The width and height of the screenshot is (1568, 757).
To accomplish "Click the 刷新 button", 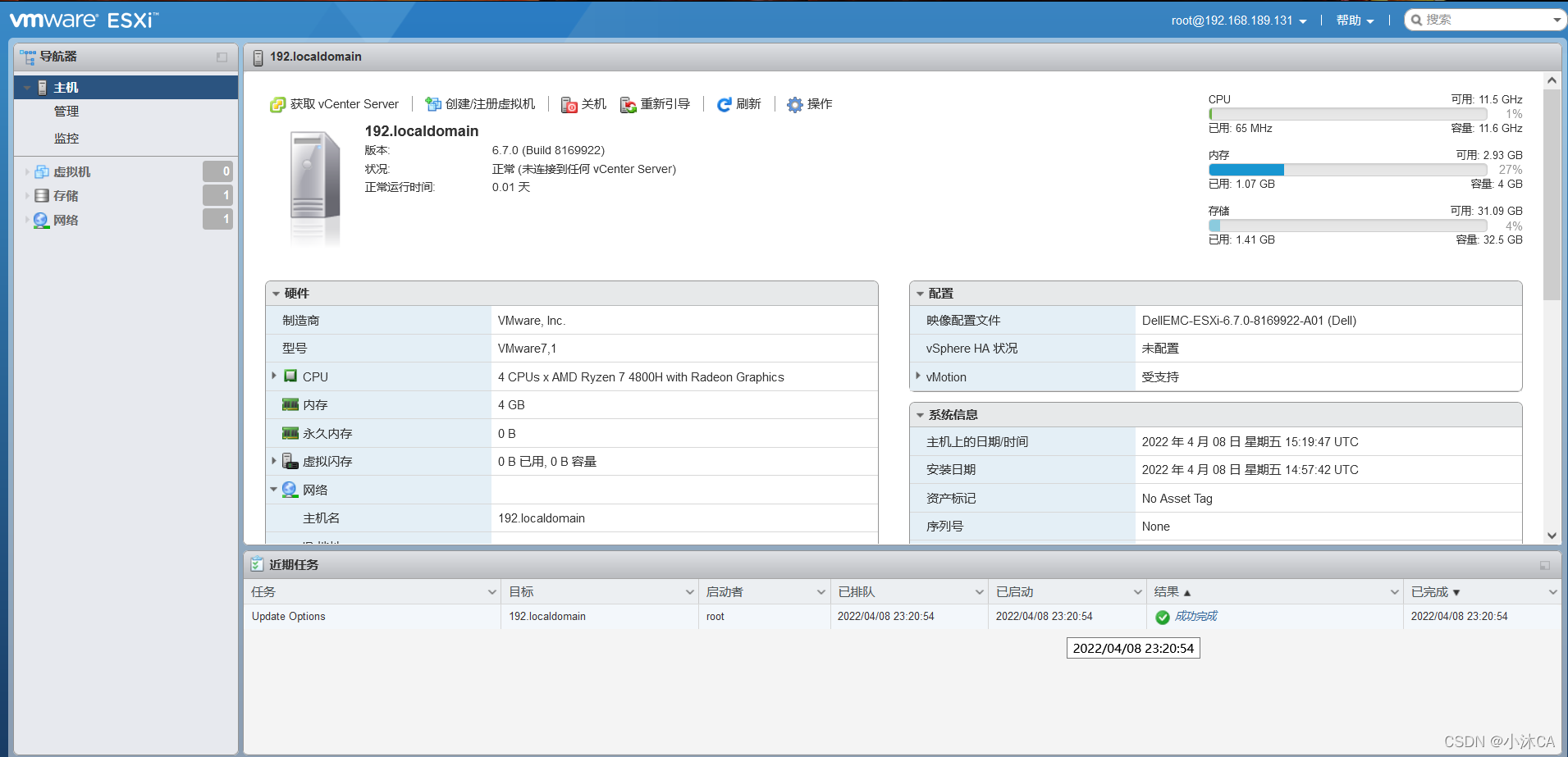I will tap(739, 104).
